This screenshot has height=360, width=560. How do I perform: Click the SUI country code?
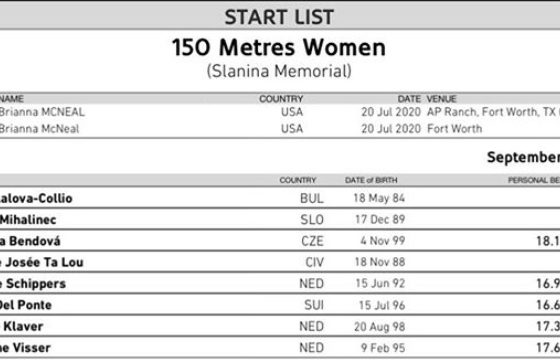point(314,305)
